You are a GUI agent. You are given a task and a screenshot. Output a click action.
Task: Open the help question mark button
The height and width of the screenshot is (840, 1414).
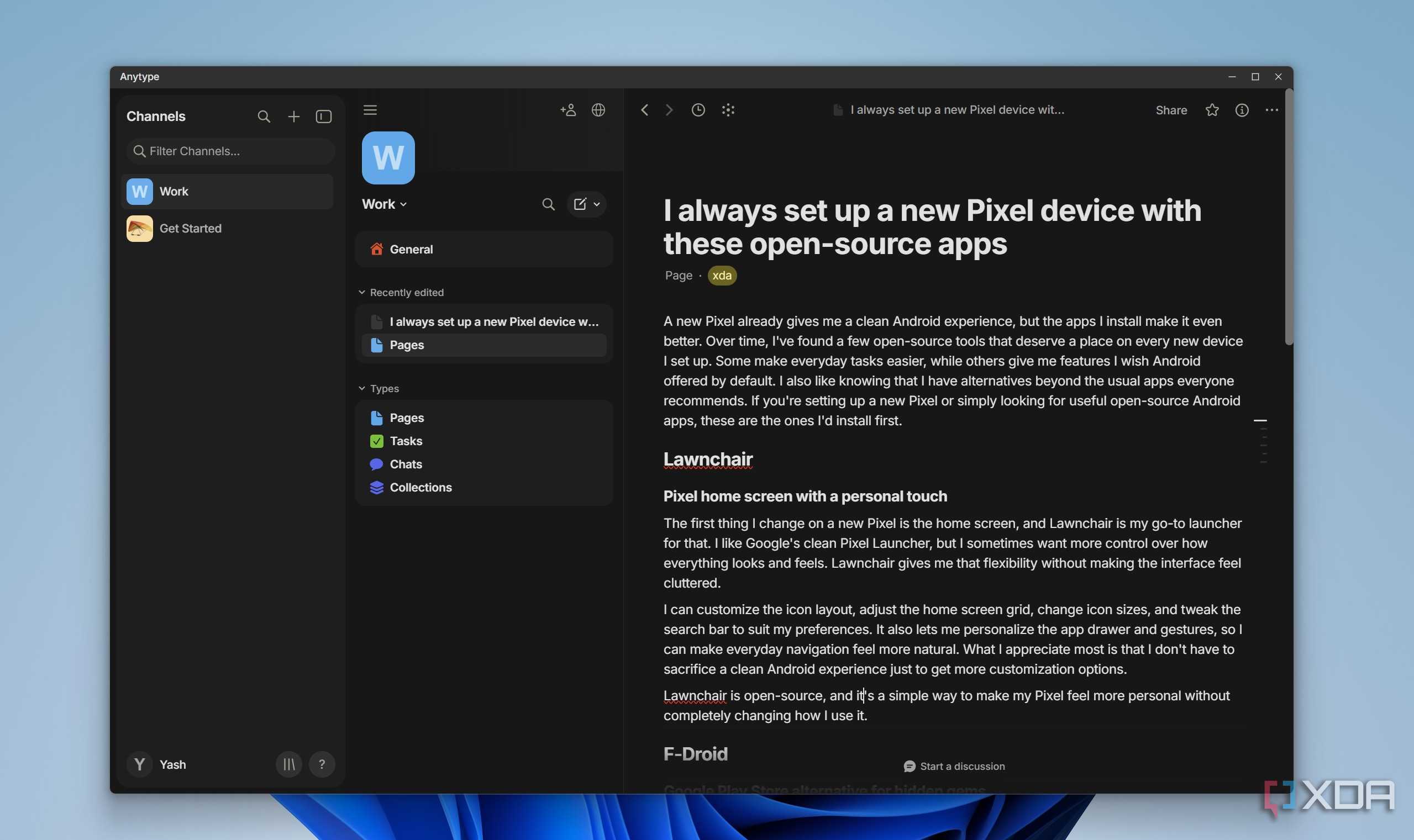click(x=322, y=765)
